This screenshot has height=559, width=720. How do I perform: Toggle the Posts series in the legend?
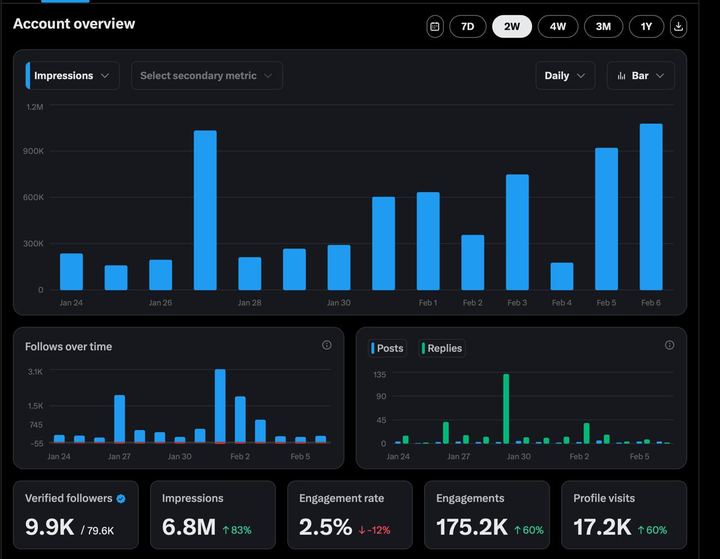pyautogui.click(x=388, y=348)
